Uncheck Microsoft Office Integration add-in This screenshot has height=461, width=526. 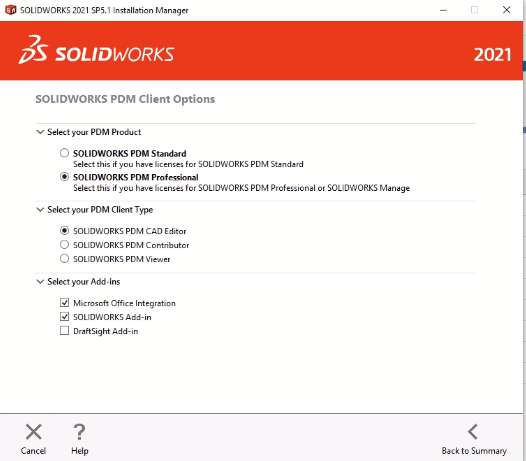click(x=64, y=303)
